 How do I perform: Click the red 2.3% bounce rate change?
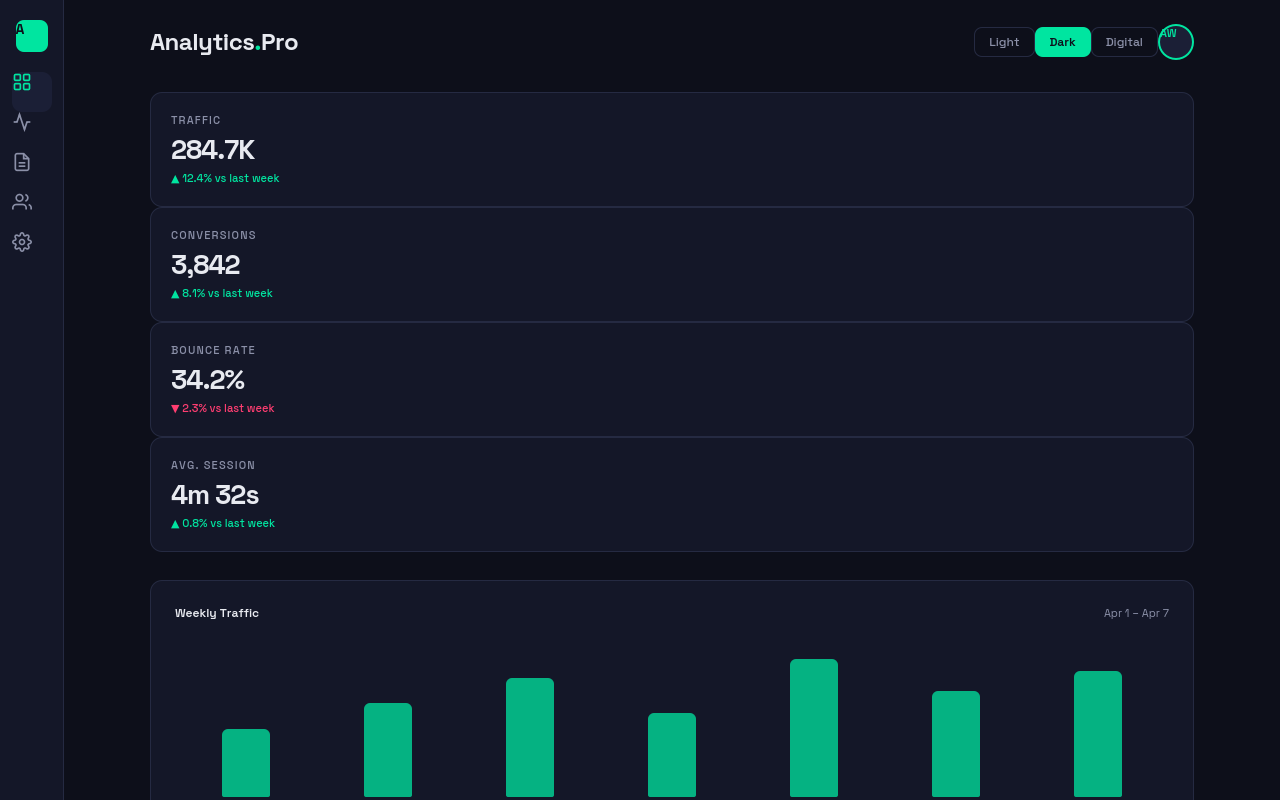point(222,408)
